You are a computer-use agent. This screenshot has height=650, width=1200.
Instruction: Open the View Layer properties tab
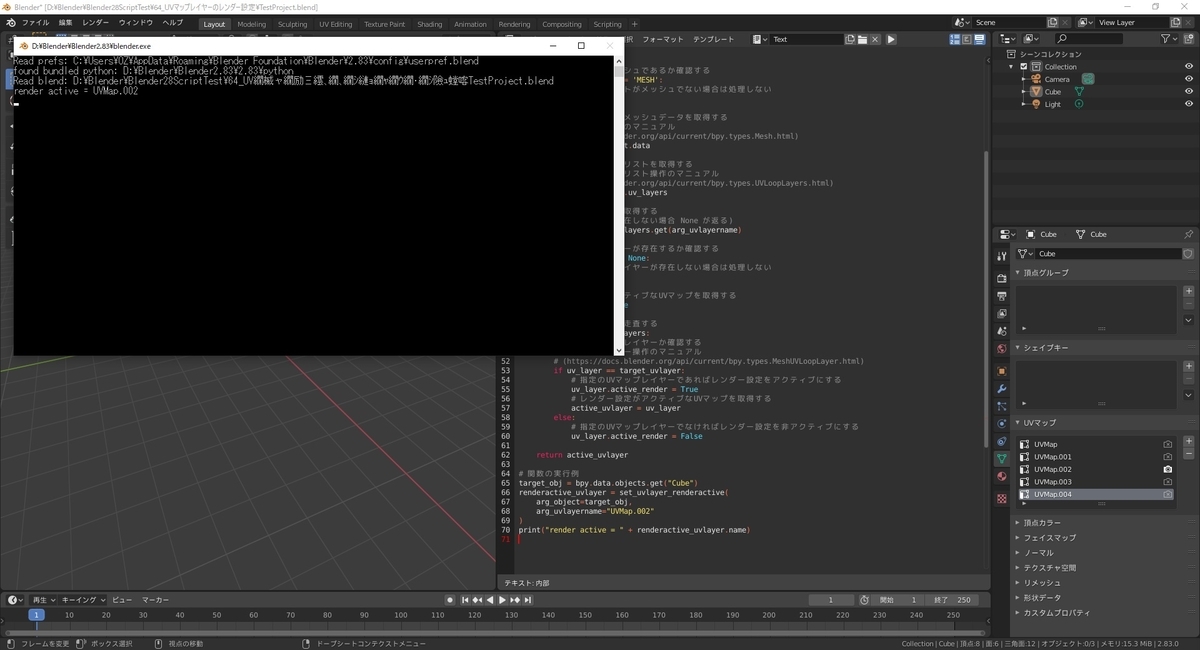1002,313
